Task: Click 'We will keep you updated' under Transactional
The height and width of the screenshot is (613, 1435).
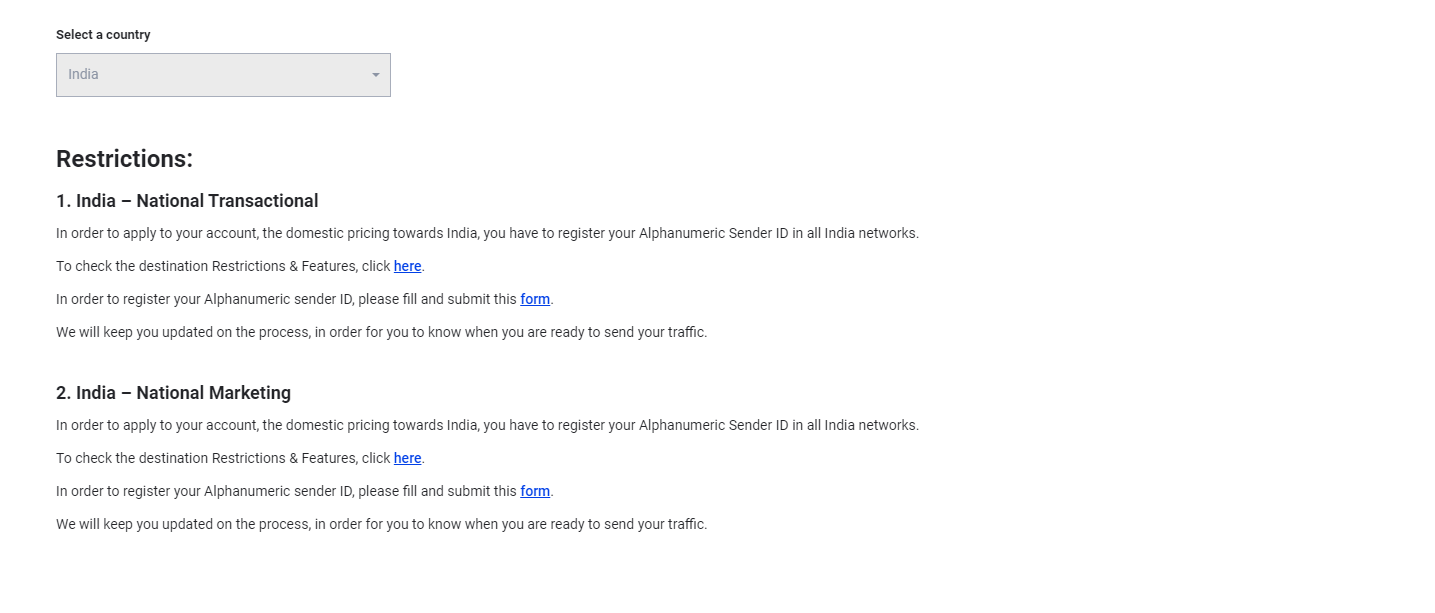Action: [381, 332]
